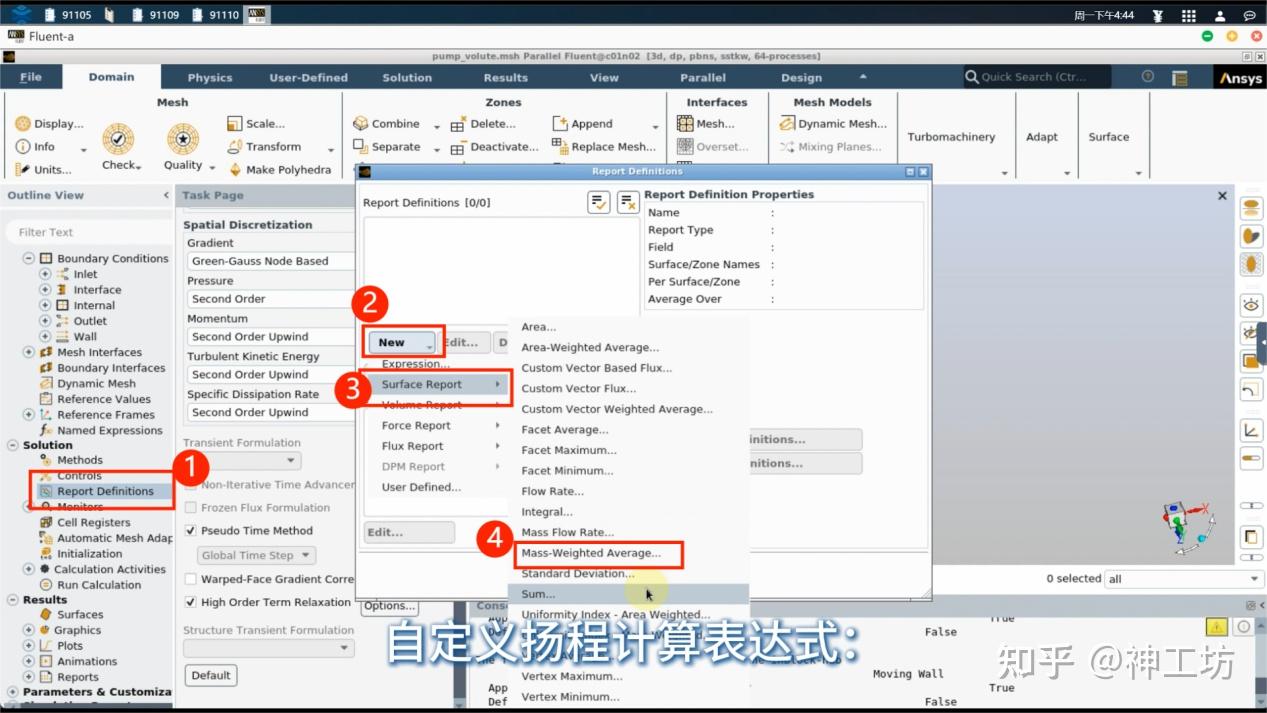Open the Adapt ribbon group
Image resolution: width=1267 pixels, height=713 pixels.
click(x=1042, y=137)
